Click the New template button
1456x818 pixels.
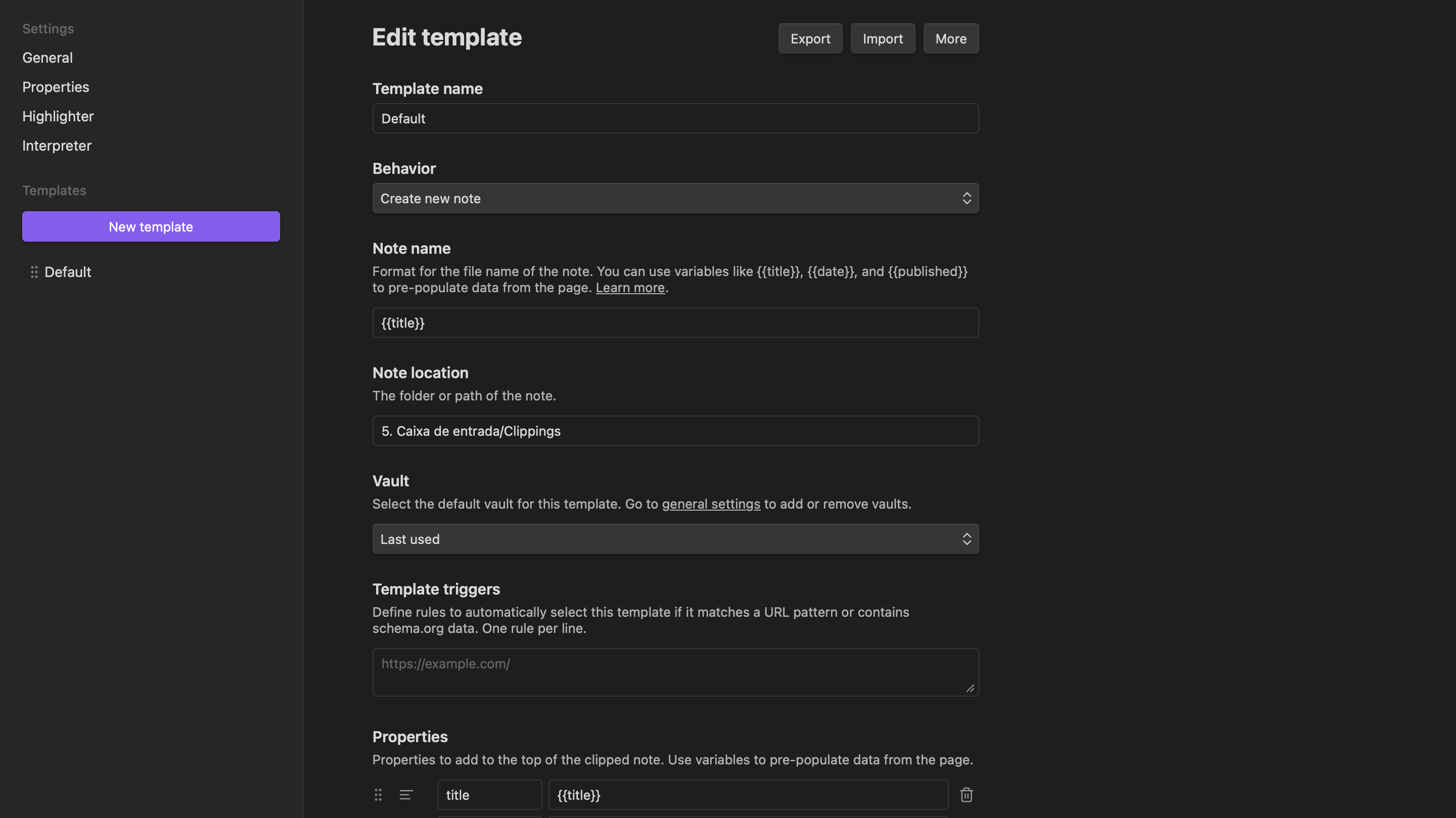click(x=151, y=226)
